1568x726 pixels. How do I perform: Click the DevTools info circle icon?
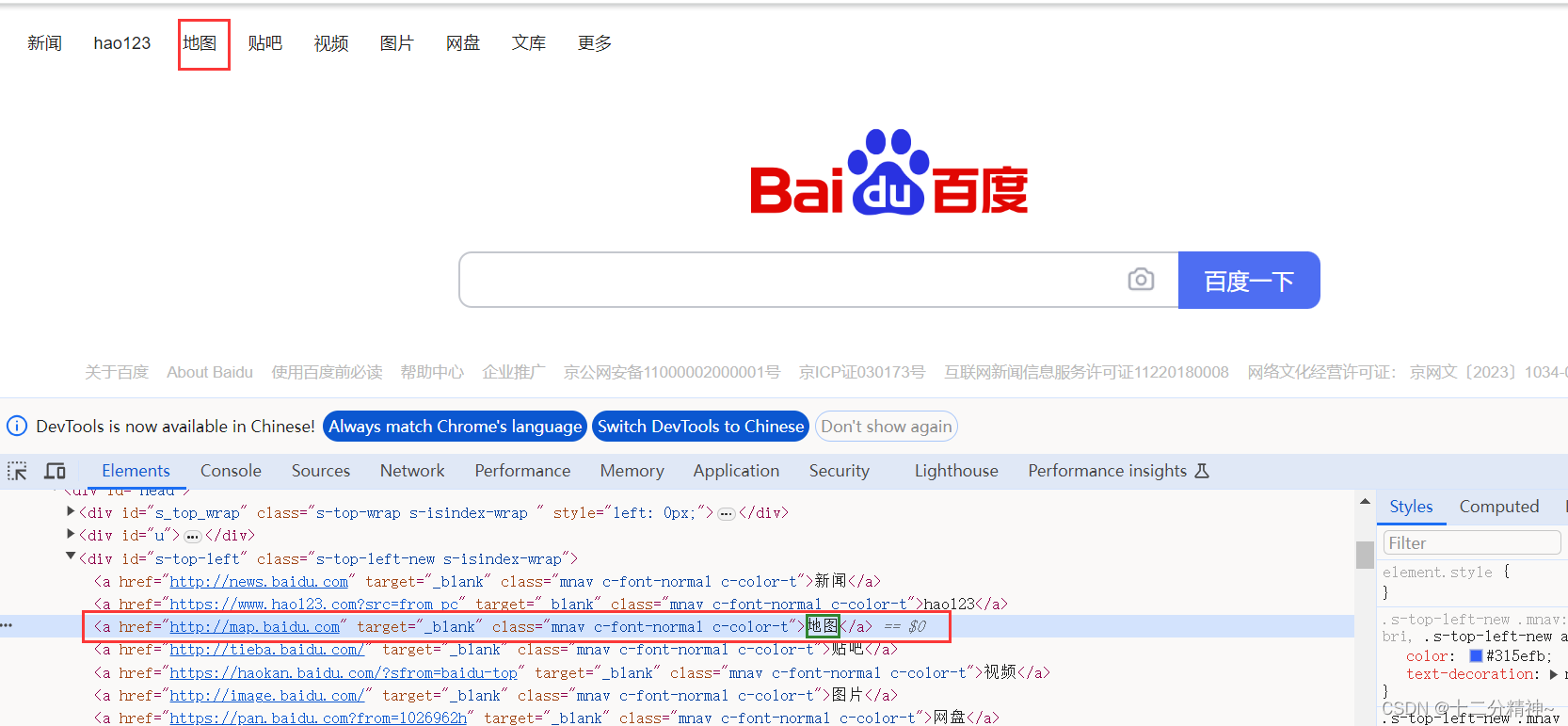click(x=17, y=426)
